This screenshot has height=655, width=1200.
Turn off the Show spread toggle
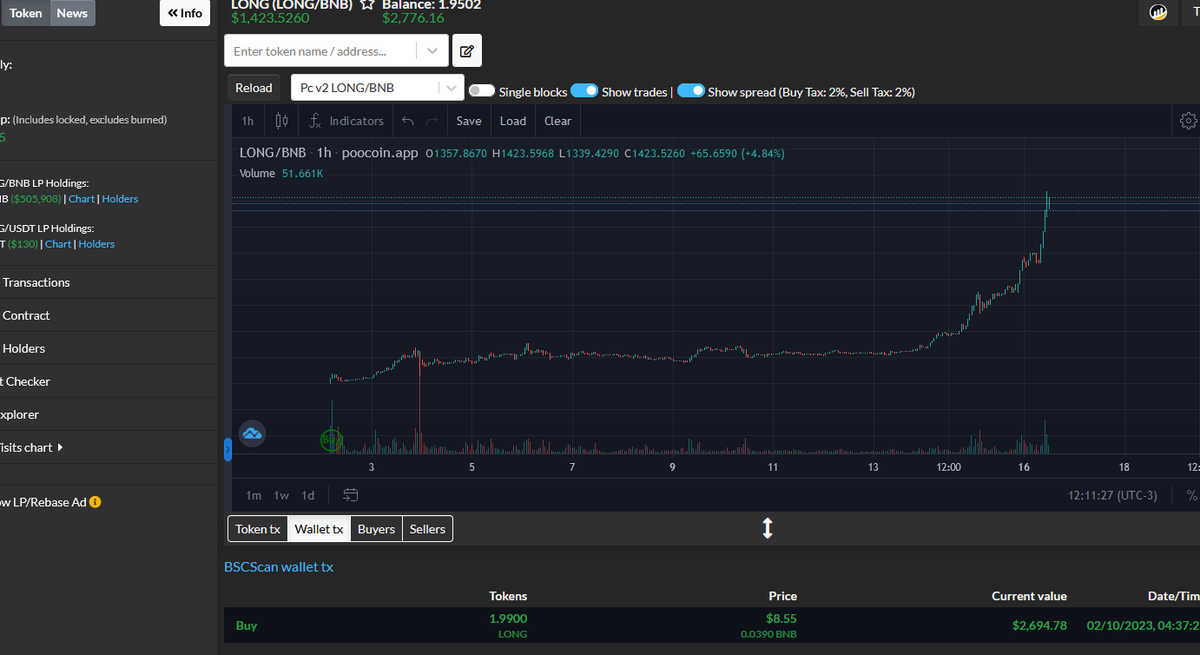(x=691, y=91)
